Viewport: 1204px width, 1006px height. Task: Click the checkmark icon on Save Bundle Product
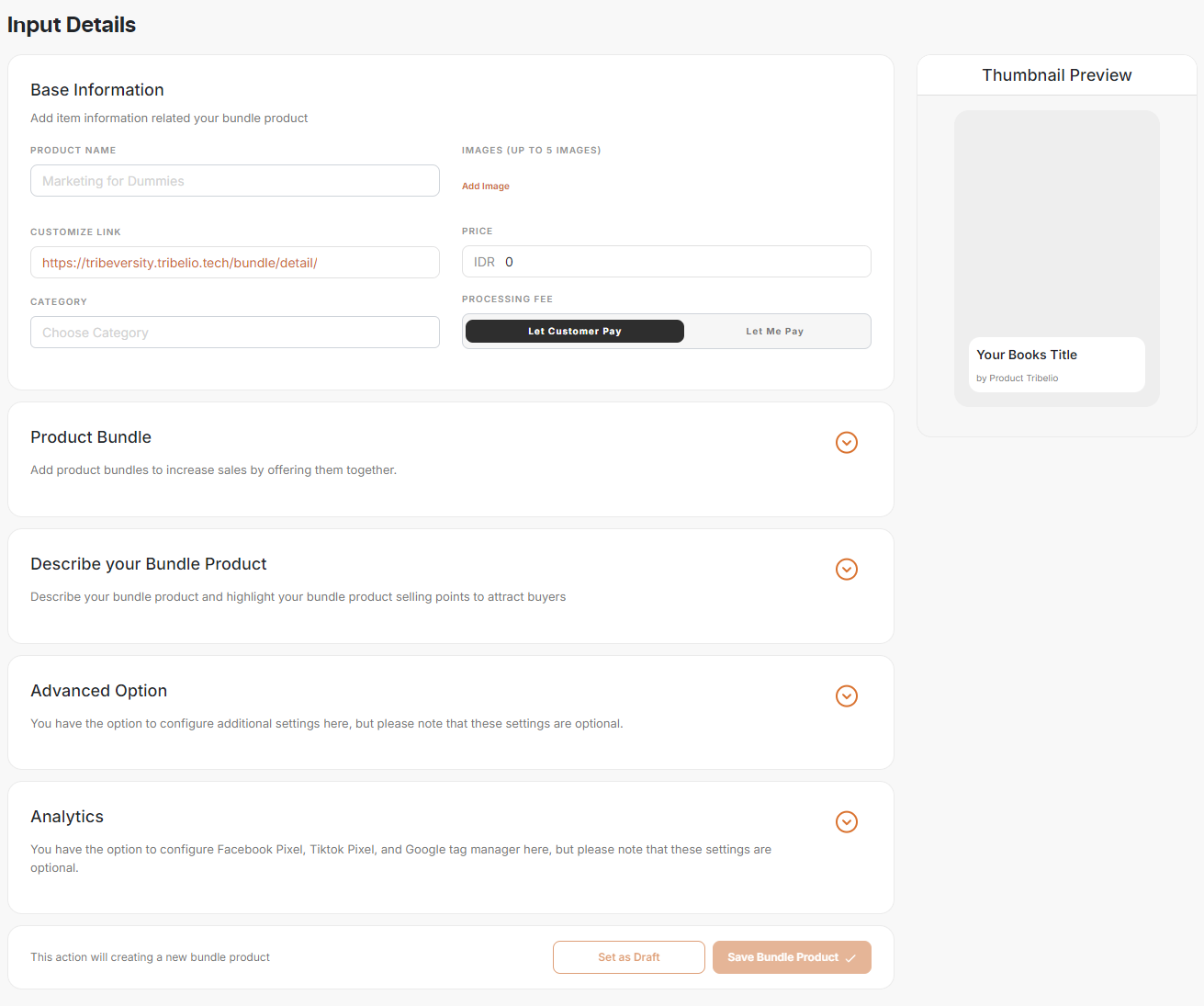click(850, 958)
